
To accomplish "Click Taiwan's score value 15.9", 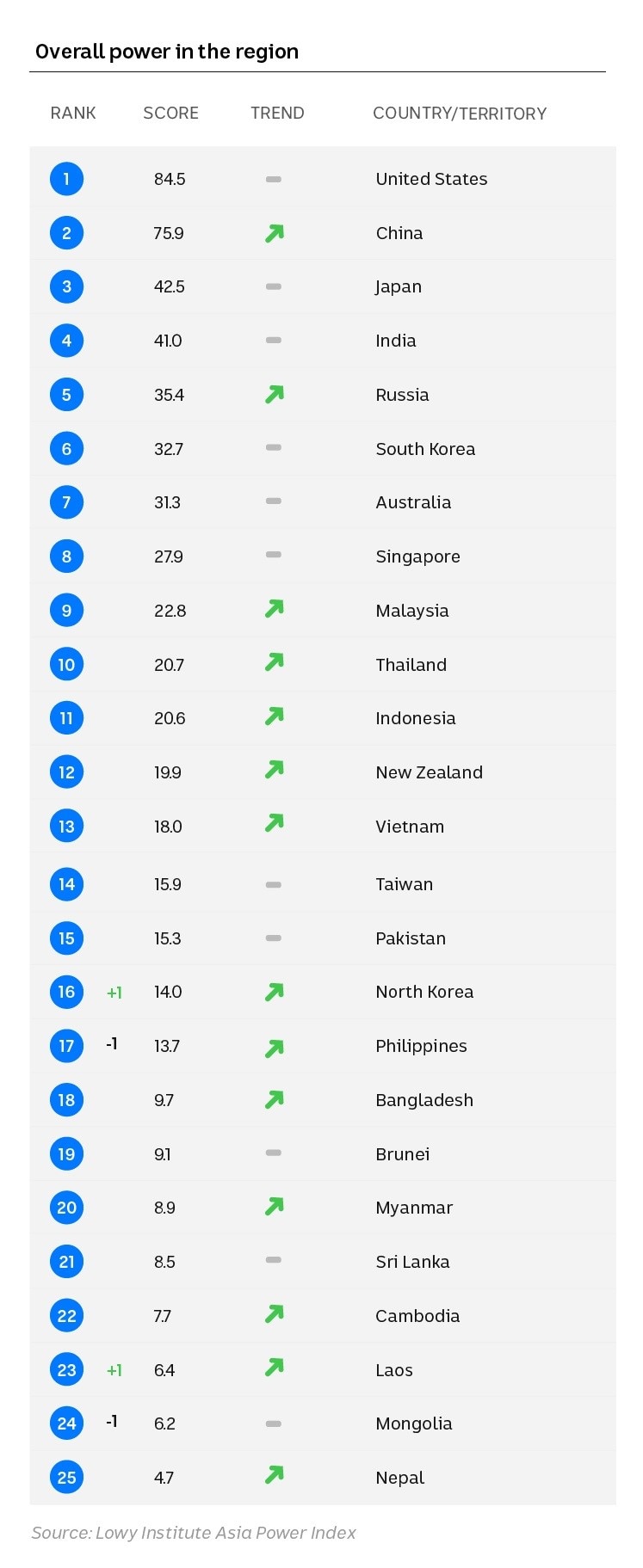I will point(168,884).
